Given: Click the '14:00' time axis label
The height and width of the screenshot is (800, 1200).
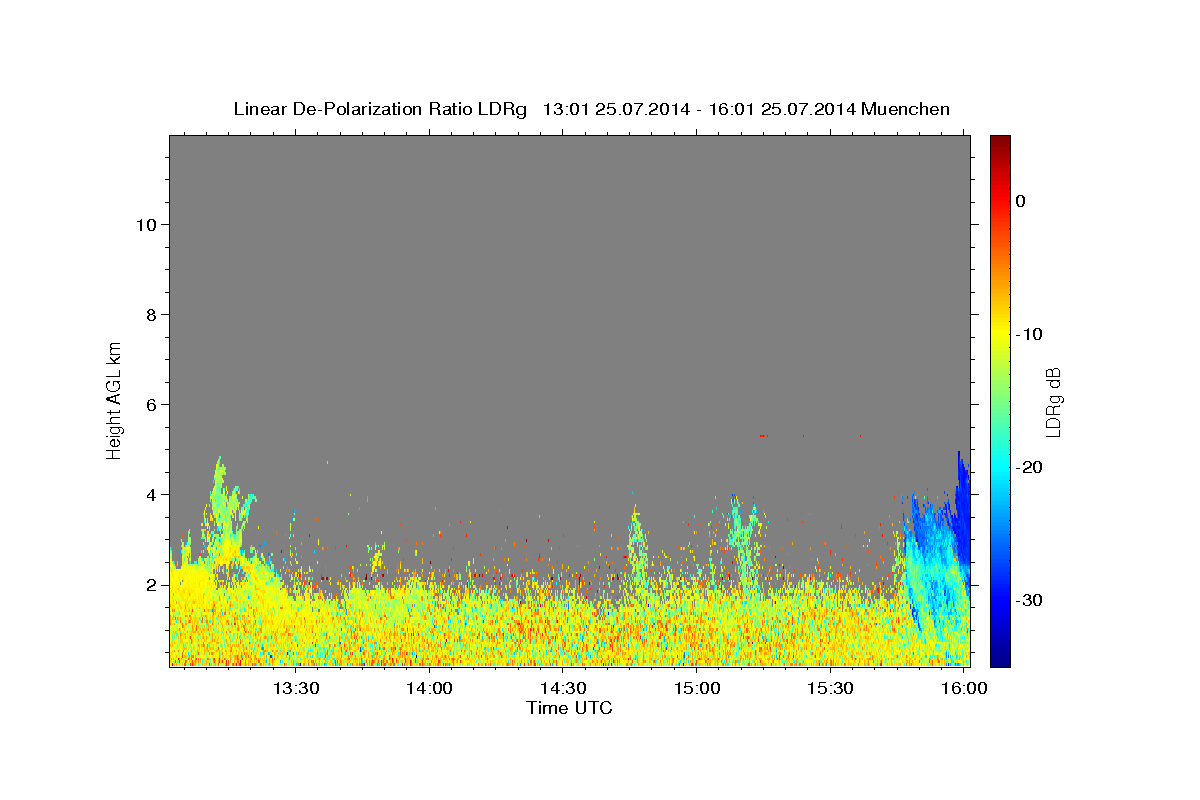Looking at the screenshot, I should (x=430, y=688).
